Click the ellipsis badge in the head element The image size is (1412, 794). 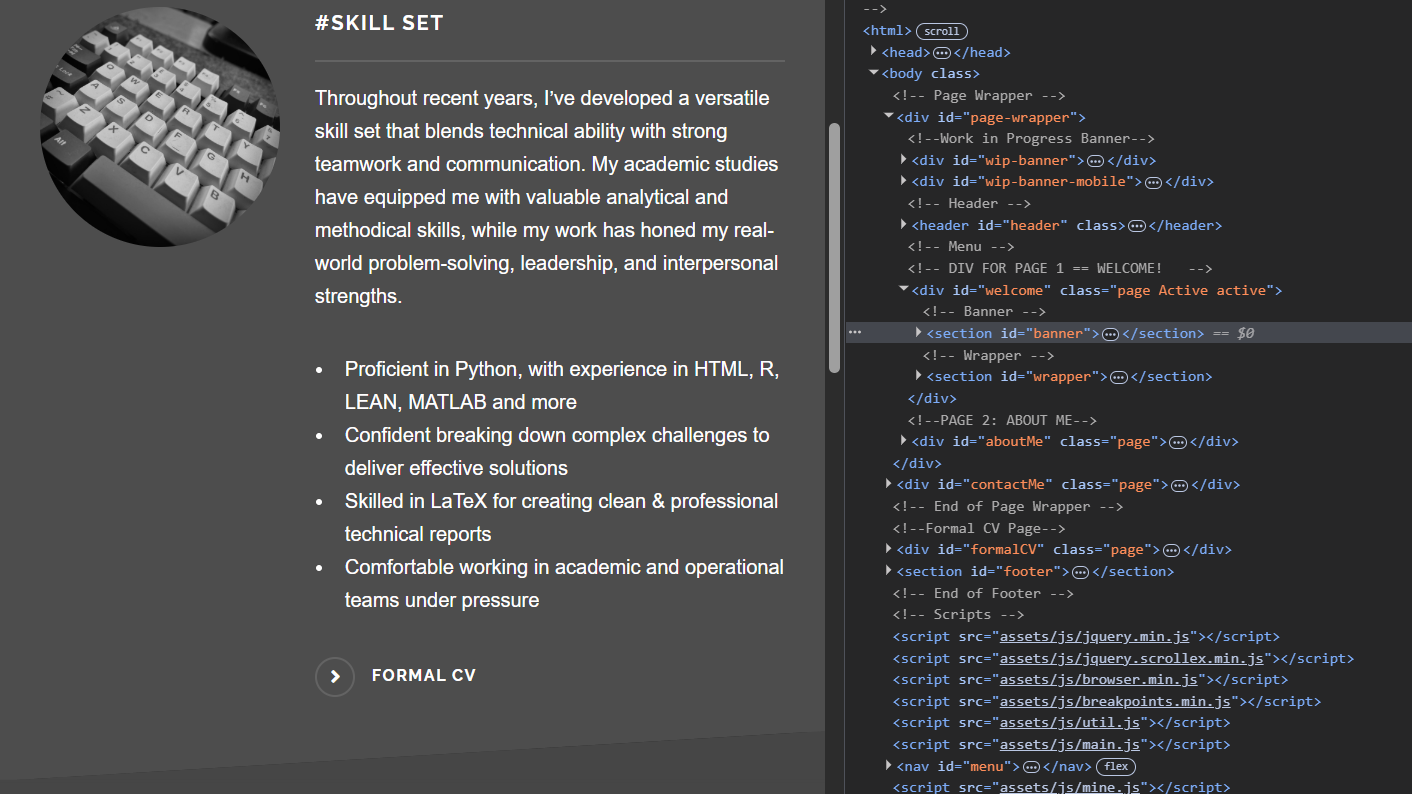click(941, 53)
